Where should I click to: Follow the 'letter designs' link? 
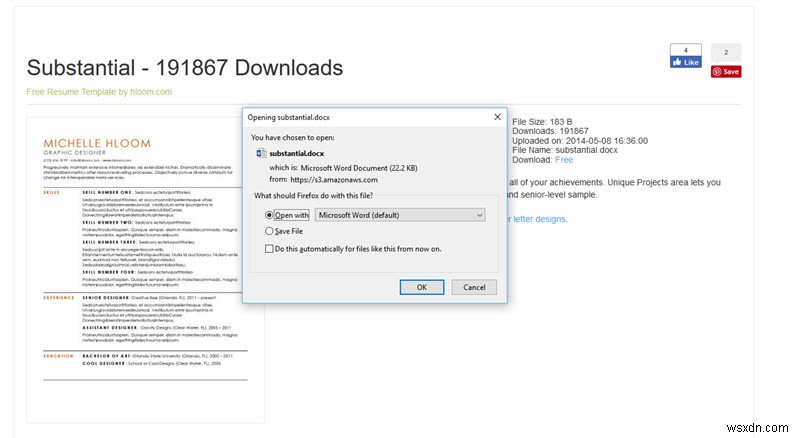540,219
